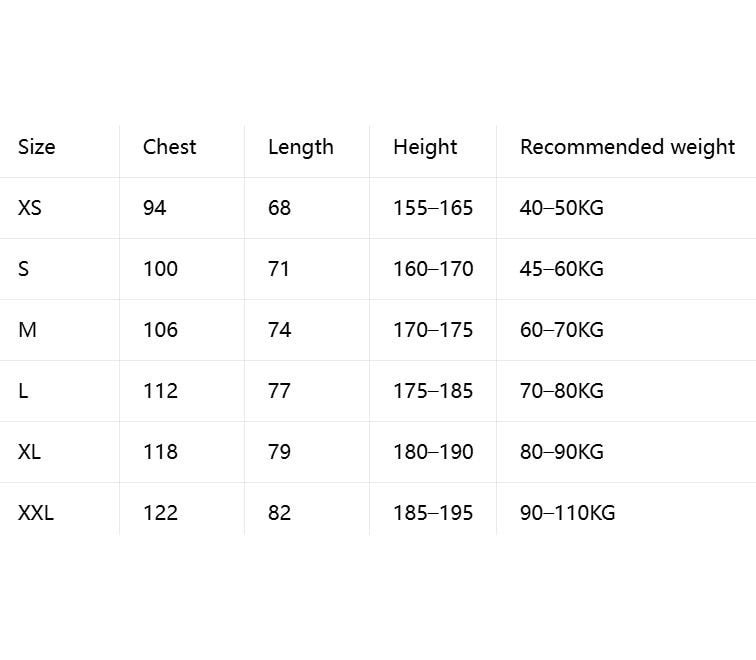Select the Chest column header
The image size is (756, 660).
(x=170, y=147)
